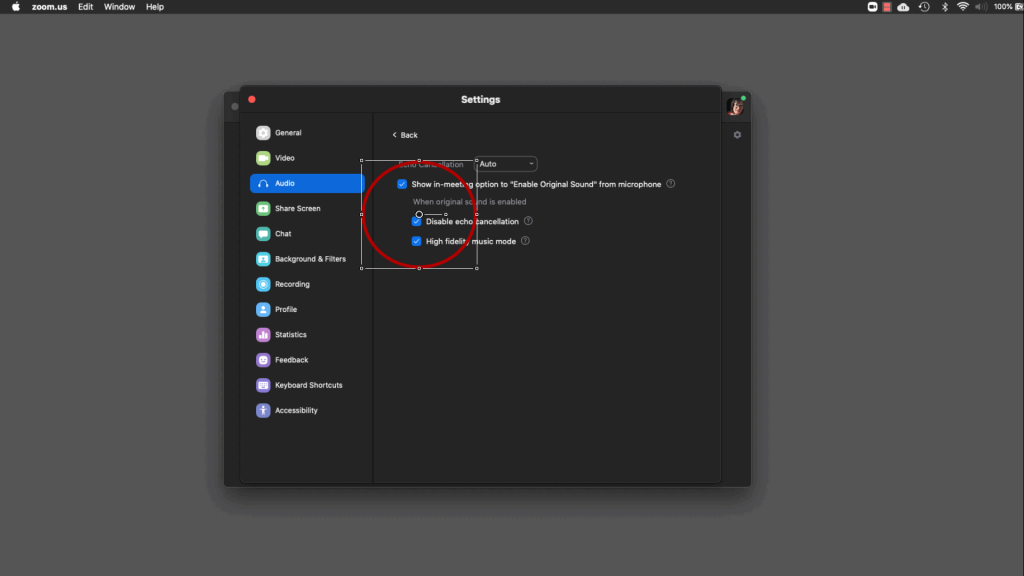Open the Statistics chart icon
Screen dimensions: 1024x576
tap(263, 335)
